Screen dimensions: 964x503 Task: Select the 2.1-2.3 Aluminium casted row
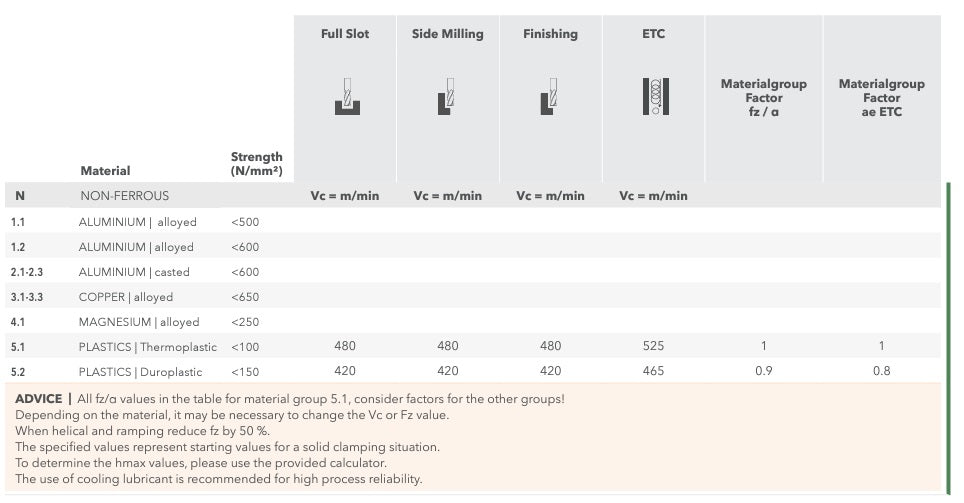473,272
